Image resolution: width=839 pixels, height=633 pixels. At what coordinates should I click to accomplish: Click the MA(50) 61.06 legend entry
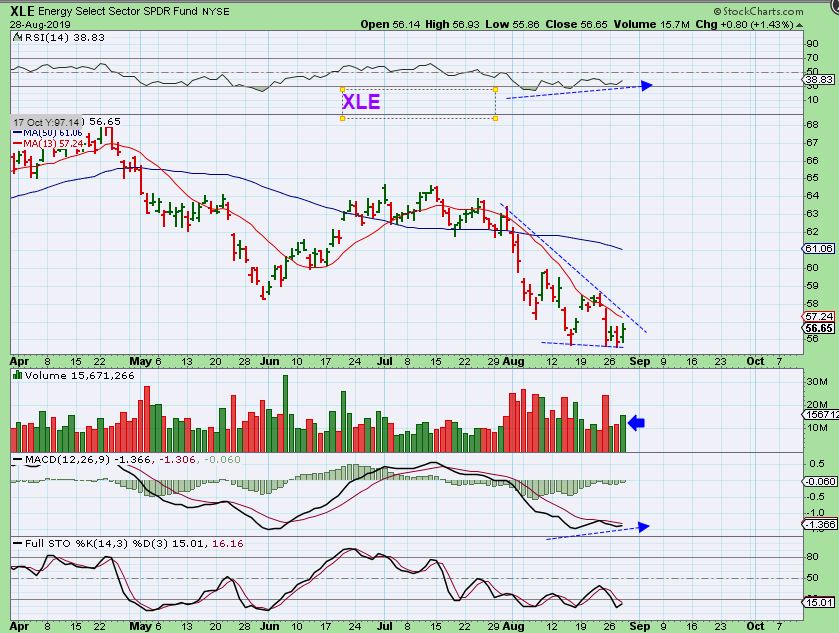point(48,133)
